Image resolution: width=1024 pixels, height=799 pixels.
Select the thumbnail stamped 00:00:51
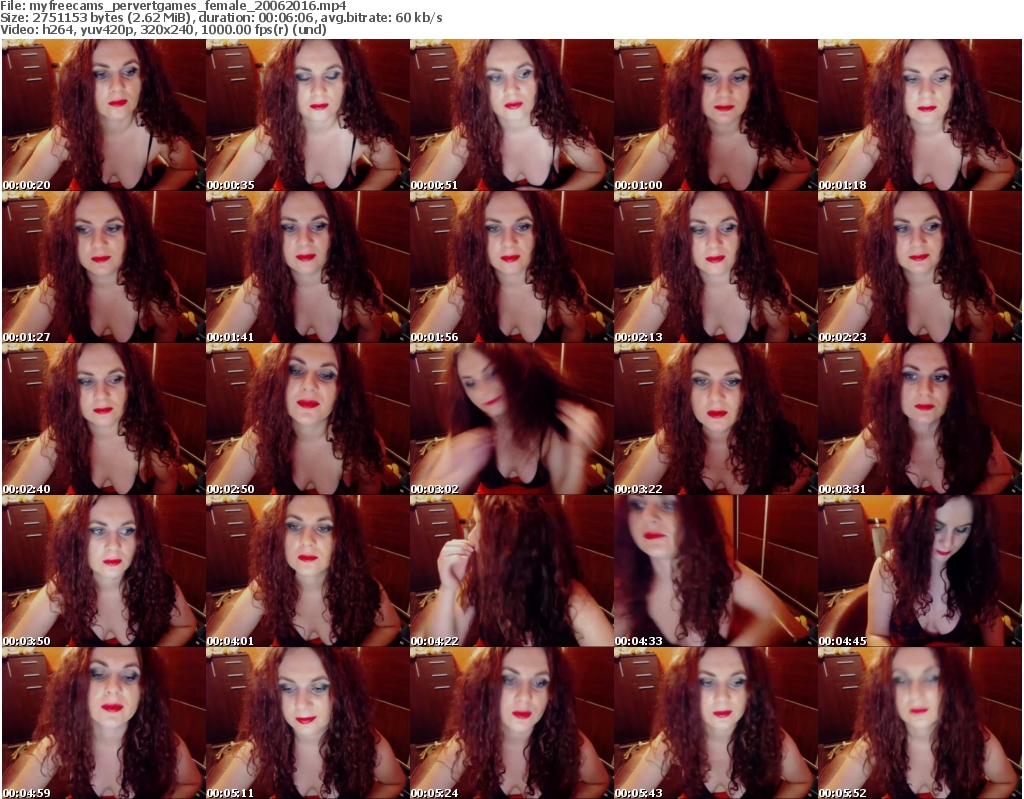pyautogui.click(x=511, y=115)
